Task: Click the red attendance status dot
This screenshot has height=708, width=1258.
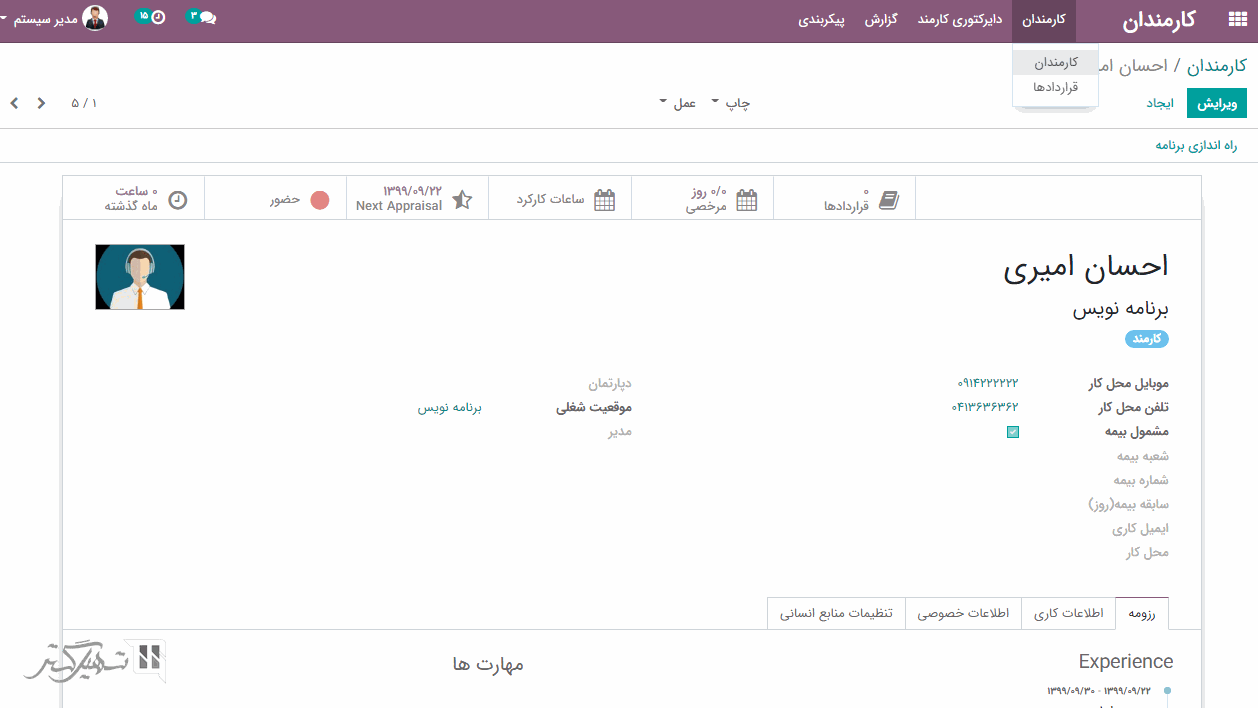Action: click(320, 200)
